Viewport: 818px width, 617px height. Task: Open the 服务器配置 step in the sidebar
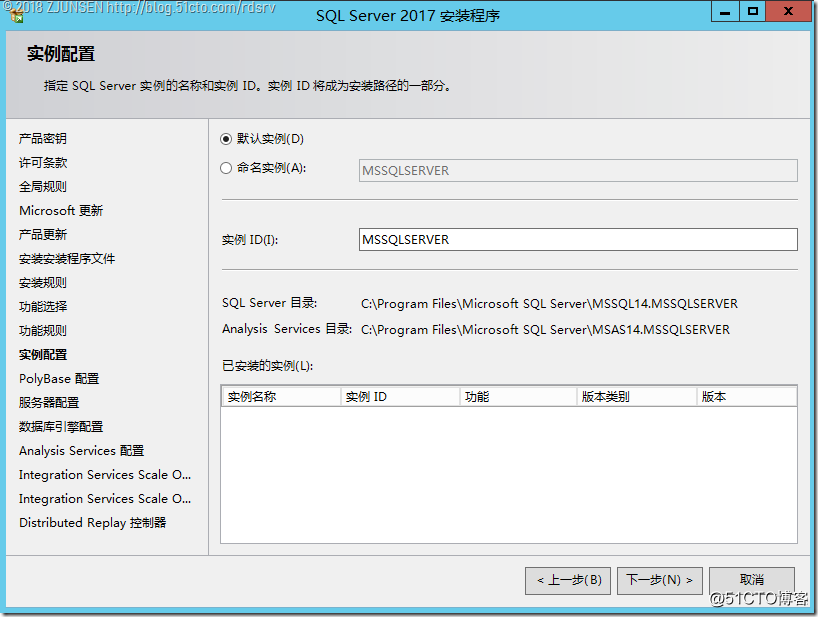(x=49, y=403)
